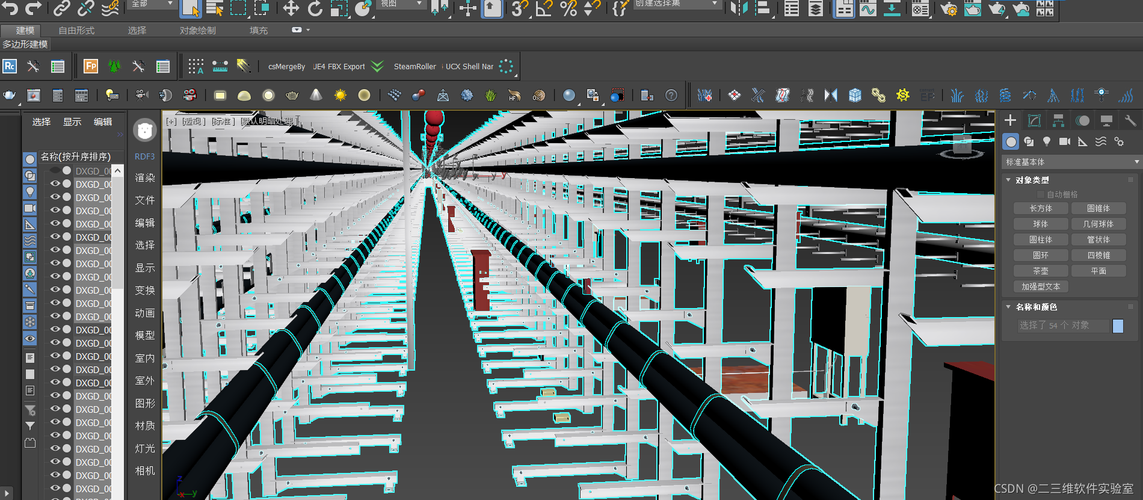Select the Lights category bulb icon
Screen dimensions: 1143x500
[x=1047, y=141]
